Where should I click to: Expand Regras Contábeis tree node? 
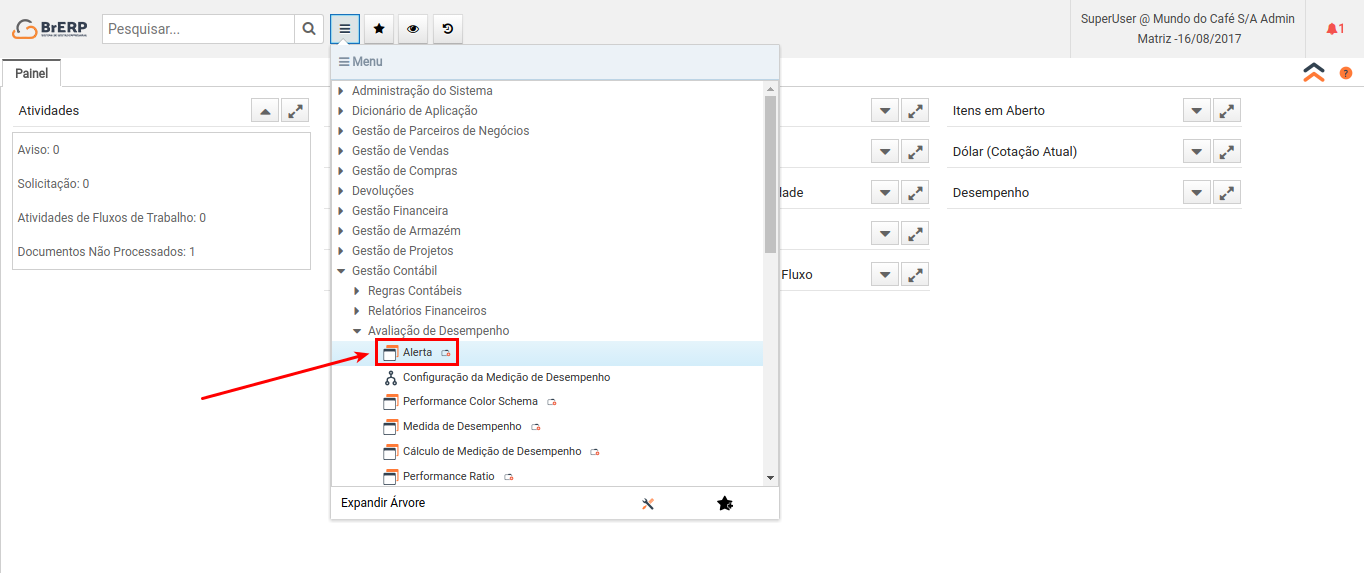click(x=357, y=291)
